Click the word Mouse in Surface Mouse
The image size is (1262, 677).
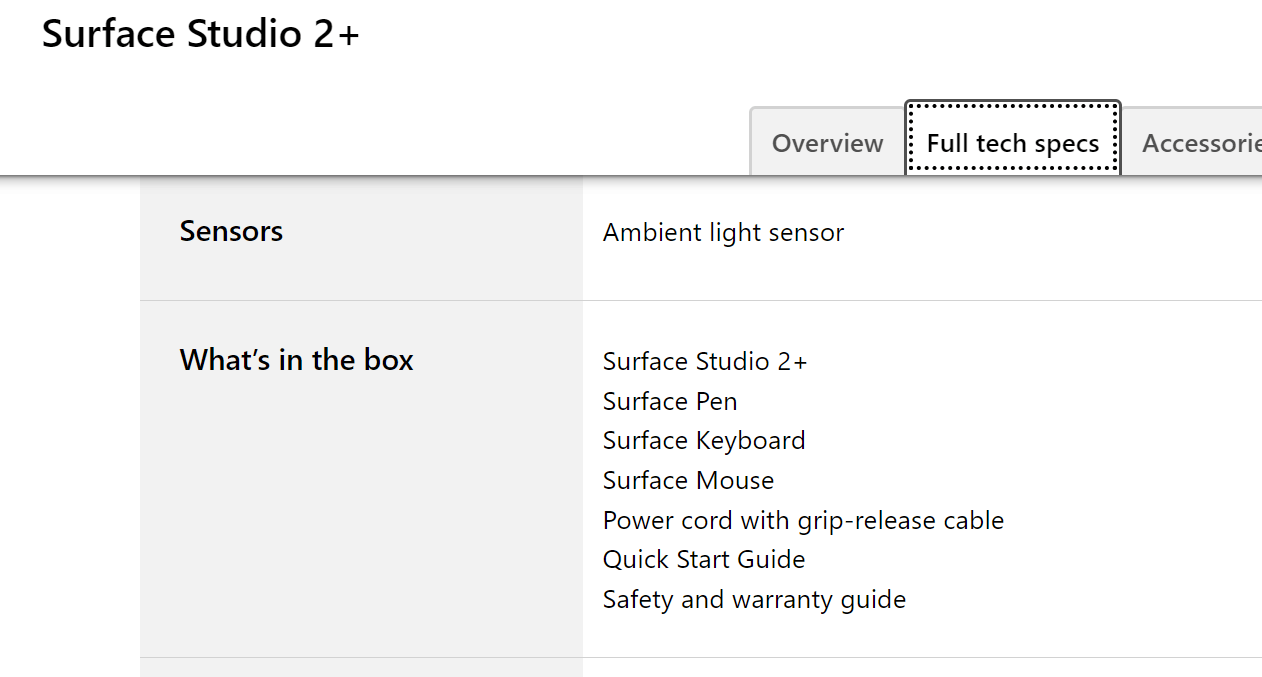pos(734,480)
